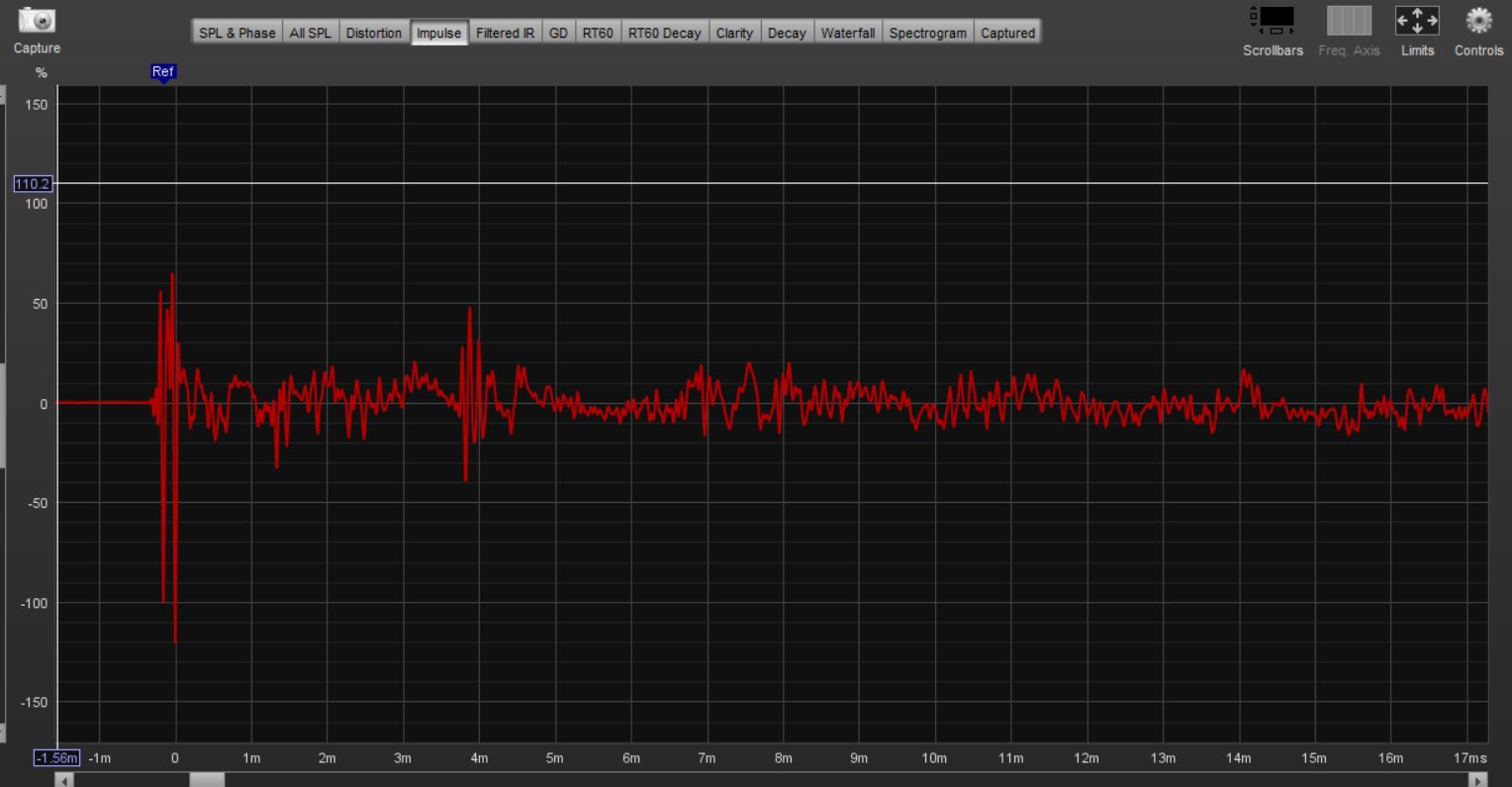View the Waterfall tab
Image resolution: width=1512 pixels, height=787 pixels.
pos(848,33)
